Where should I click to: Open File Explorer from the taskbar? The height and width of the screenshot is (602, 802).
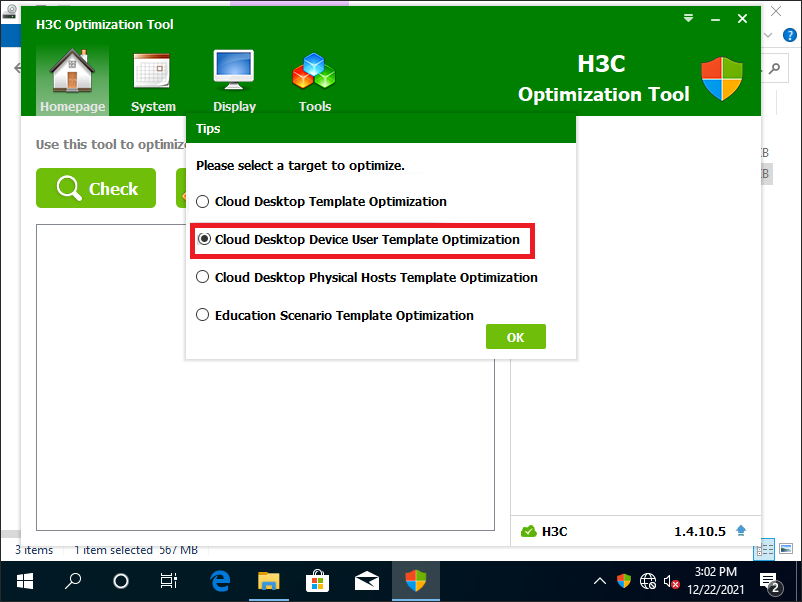coord(269,581)
